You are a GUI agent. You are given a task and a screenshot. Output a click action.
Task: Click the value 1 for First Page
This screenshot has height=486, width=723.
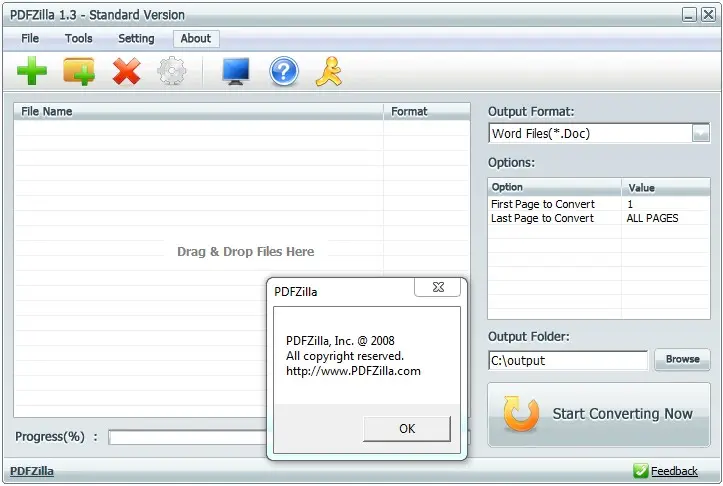coord(630,204)
